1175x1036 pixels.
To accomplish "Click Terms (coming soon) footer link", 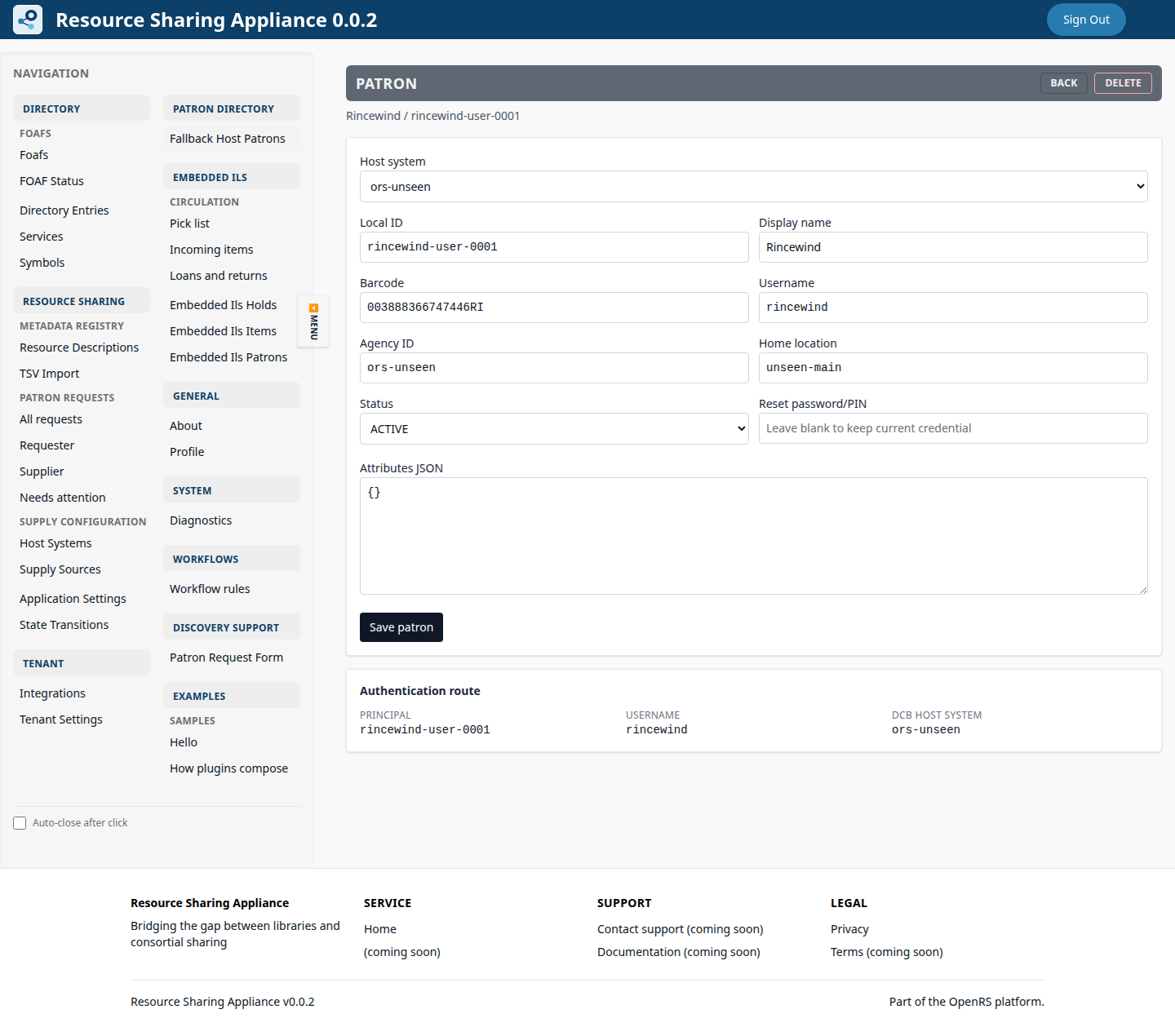I will point(886,952).
